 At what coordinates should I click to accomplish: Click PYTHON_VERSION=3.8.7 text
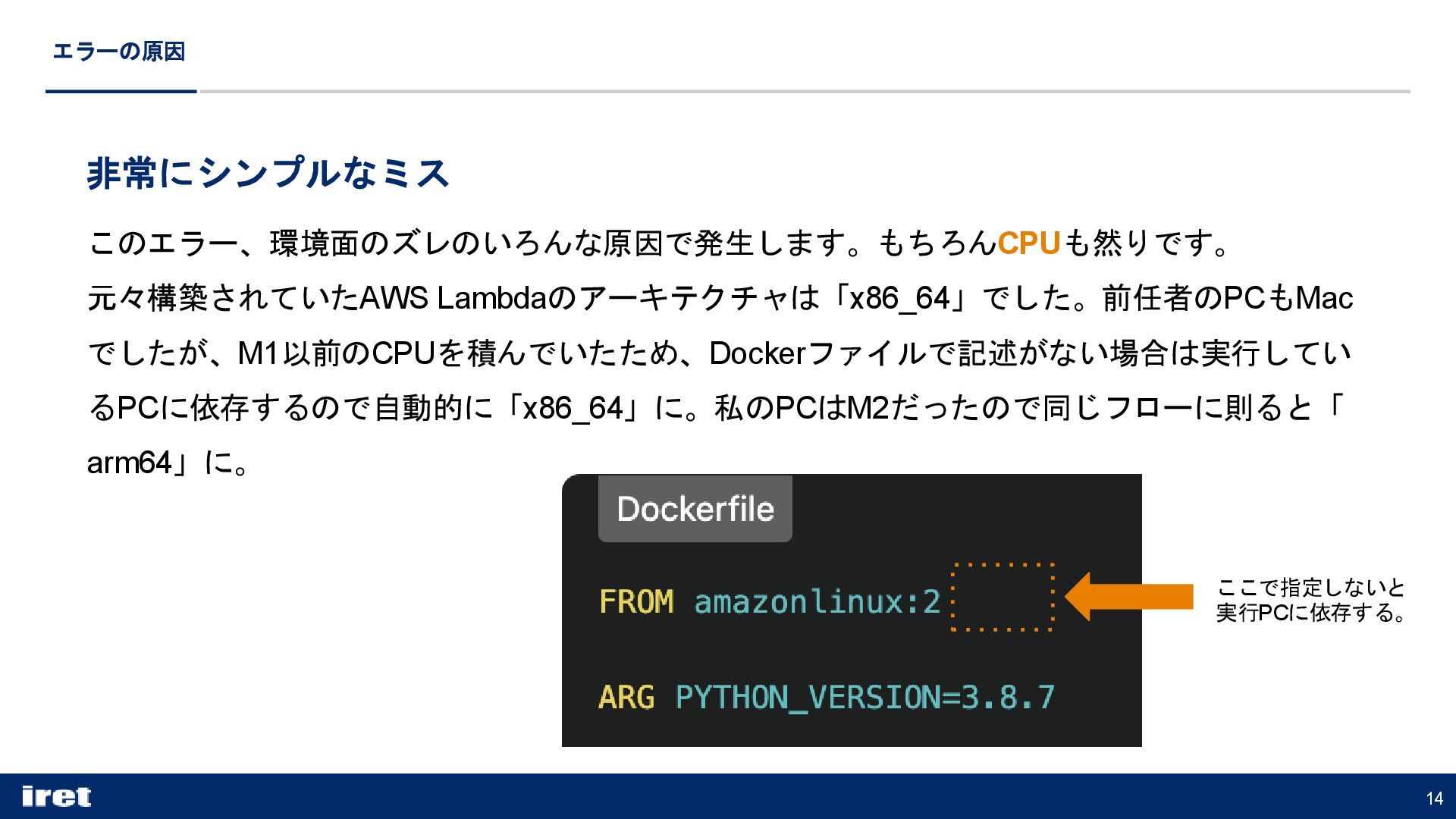click(865, 698)
